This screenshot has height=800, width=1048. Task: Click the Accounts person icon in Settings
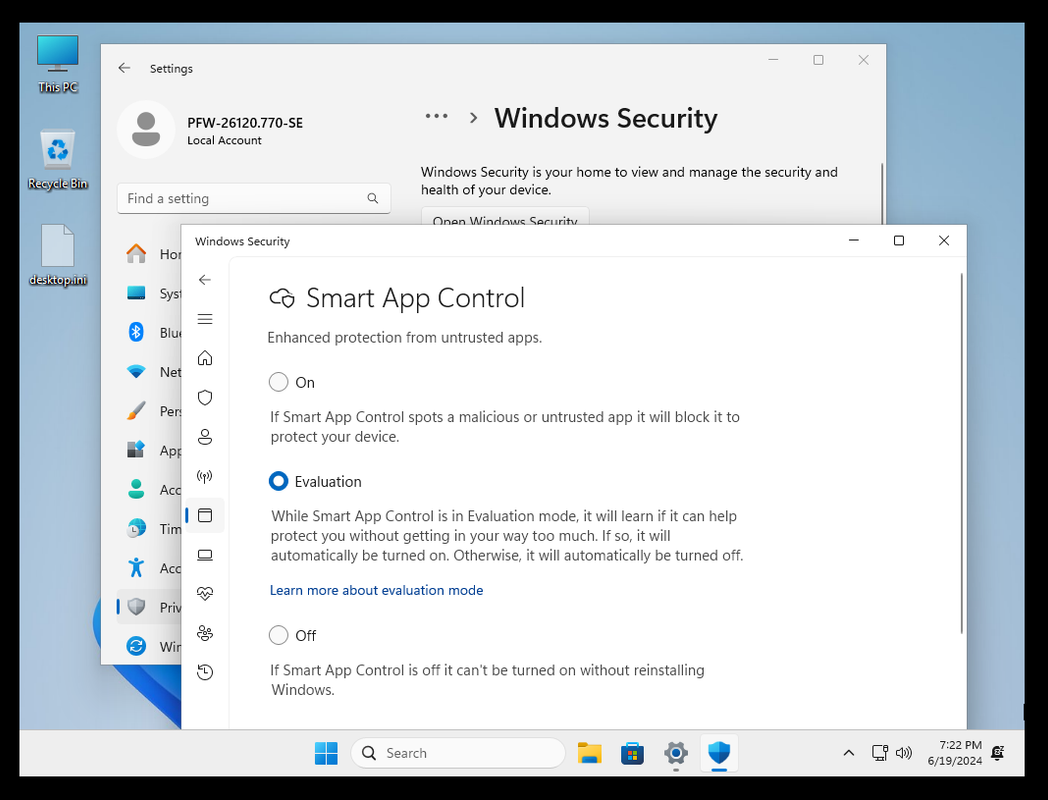[x=136, y=489]
